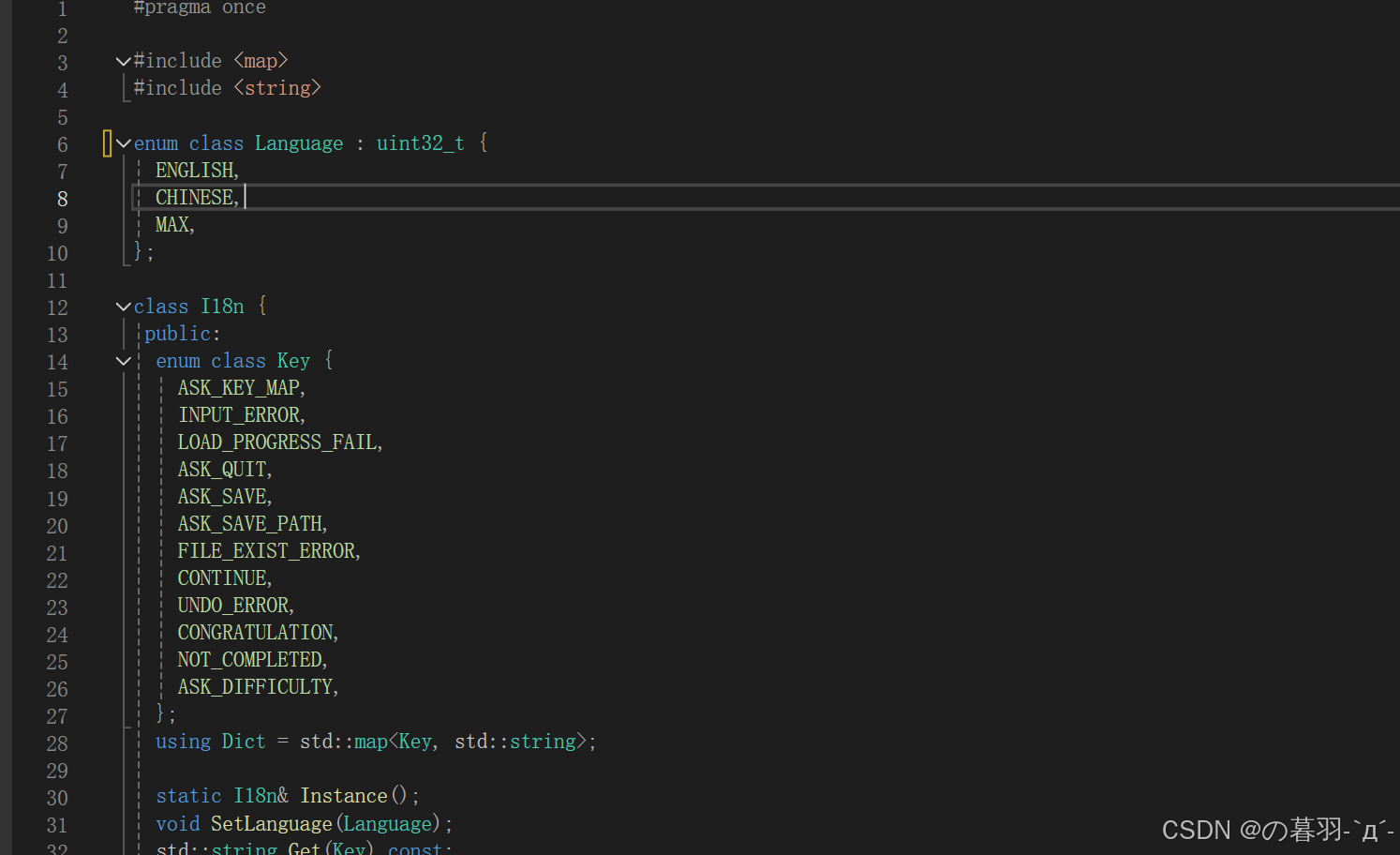The width and height of the screenshot is (1400, 855).
Task: Select the word uint32_t on line 6
Action: pos(420,142)
